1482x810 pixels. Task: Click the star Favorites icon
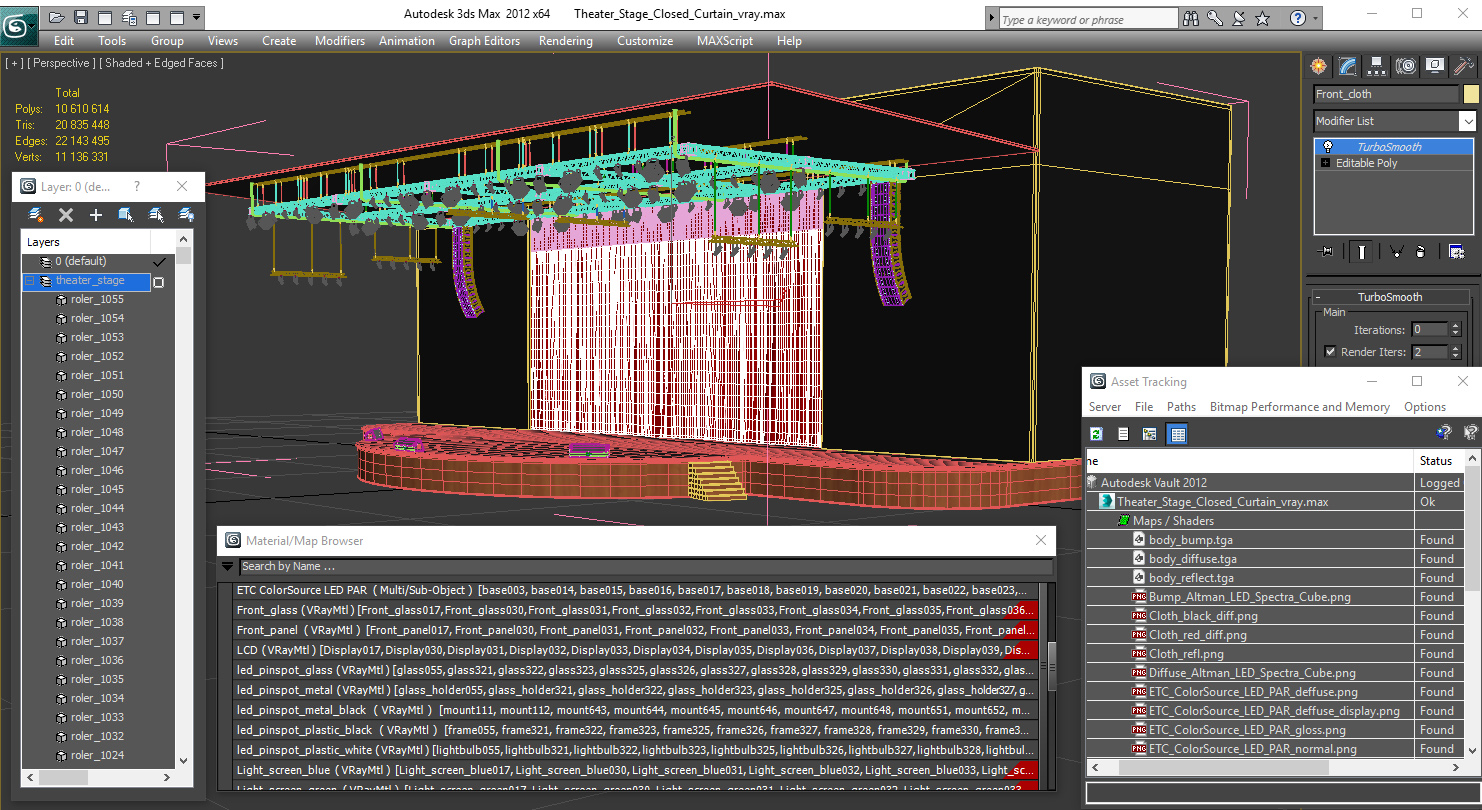coord(1263,18)
